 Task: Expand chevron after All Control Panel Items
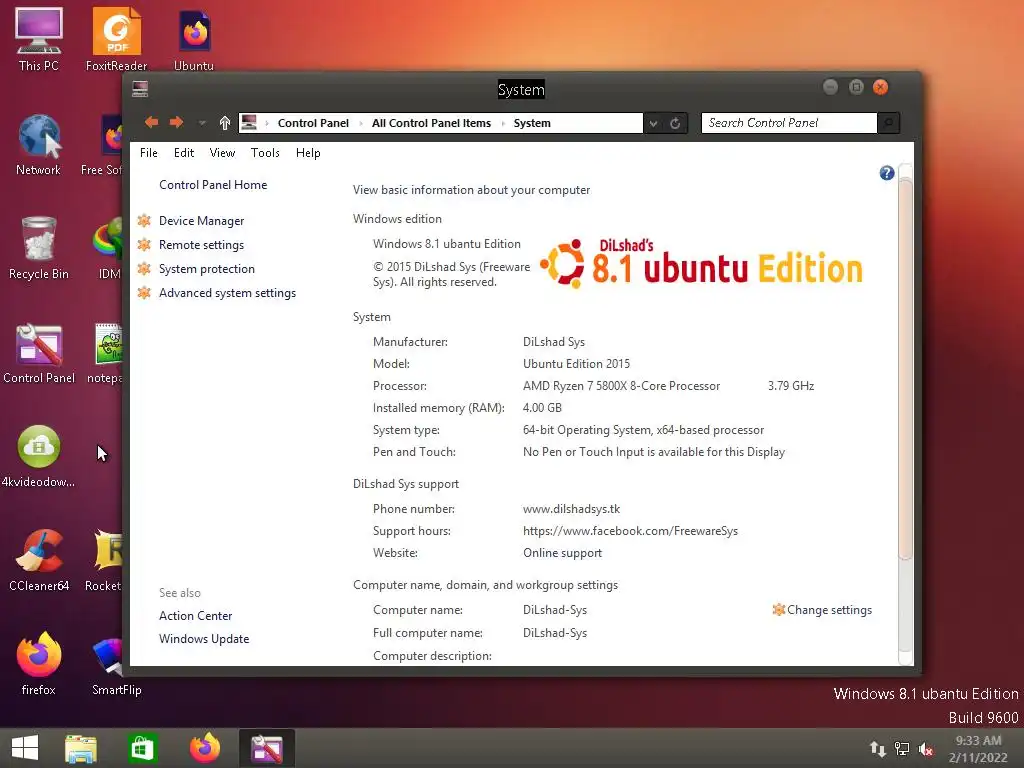click(502, 123)
